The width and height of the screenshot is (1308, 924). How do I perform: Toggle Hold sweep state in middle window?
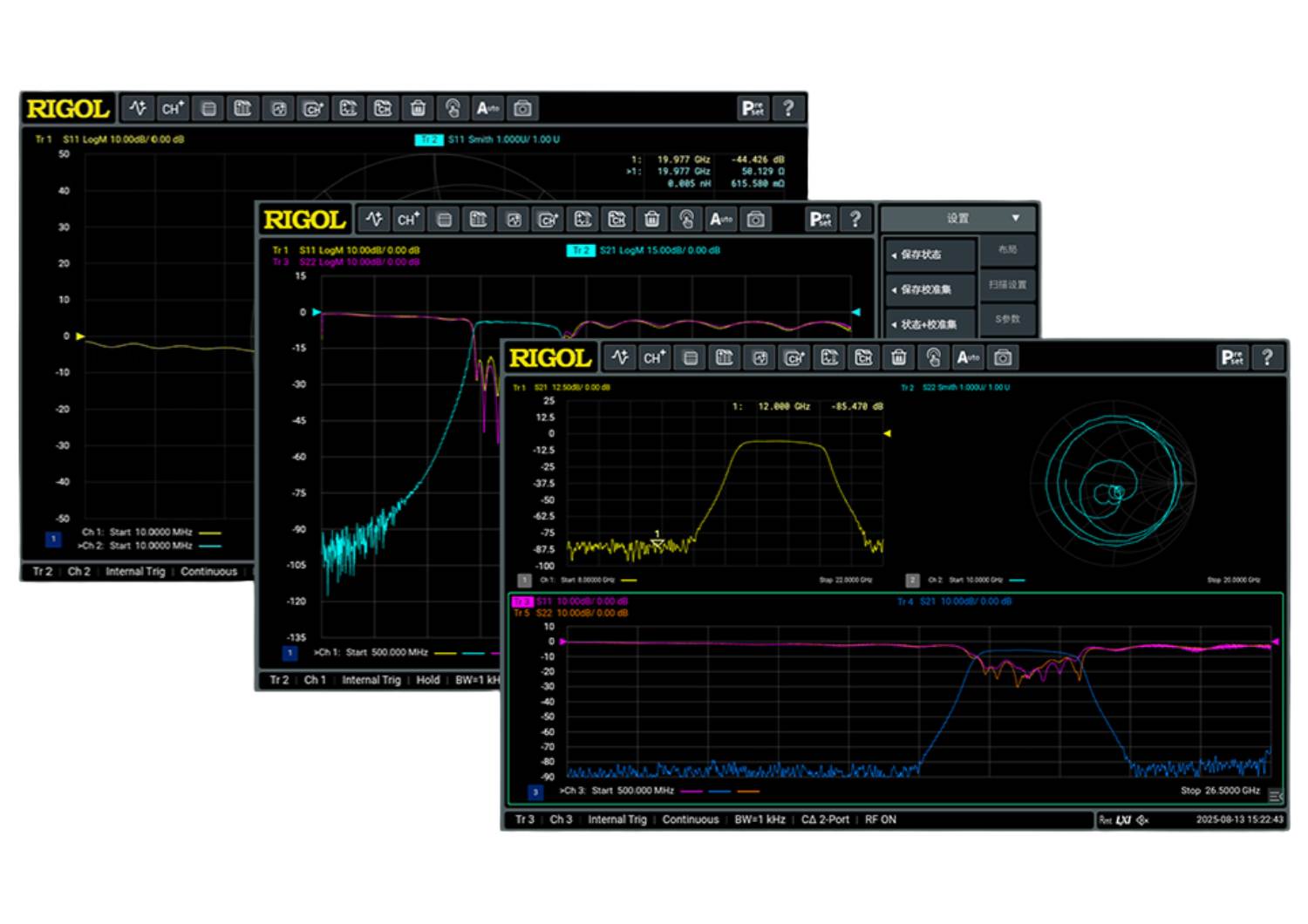pos(427,680)
